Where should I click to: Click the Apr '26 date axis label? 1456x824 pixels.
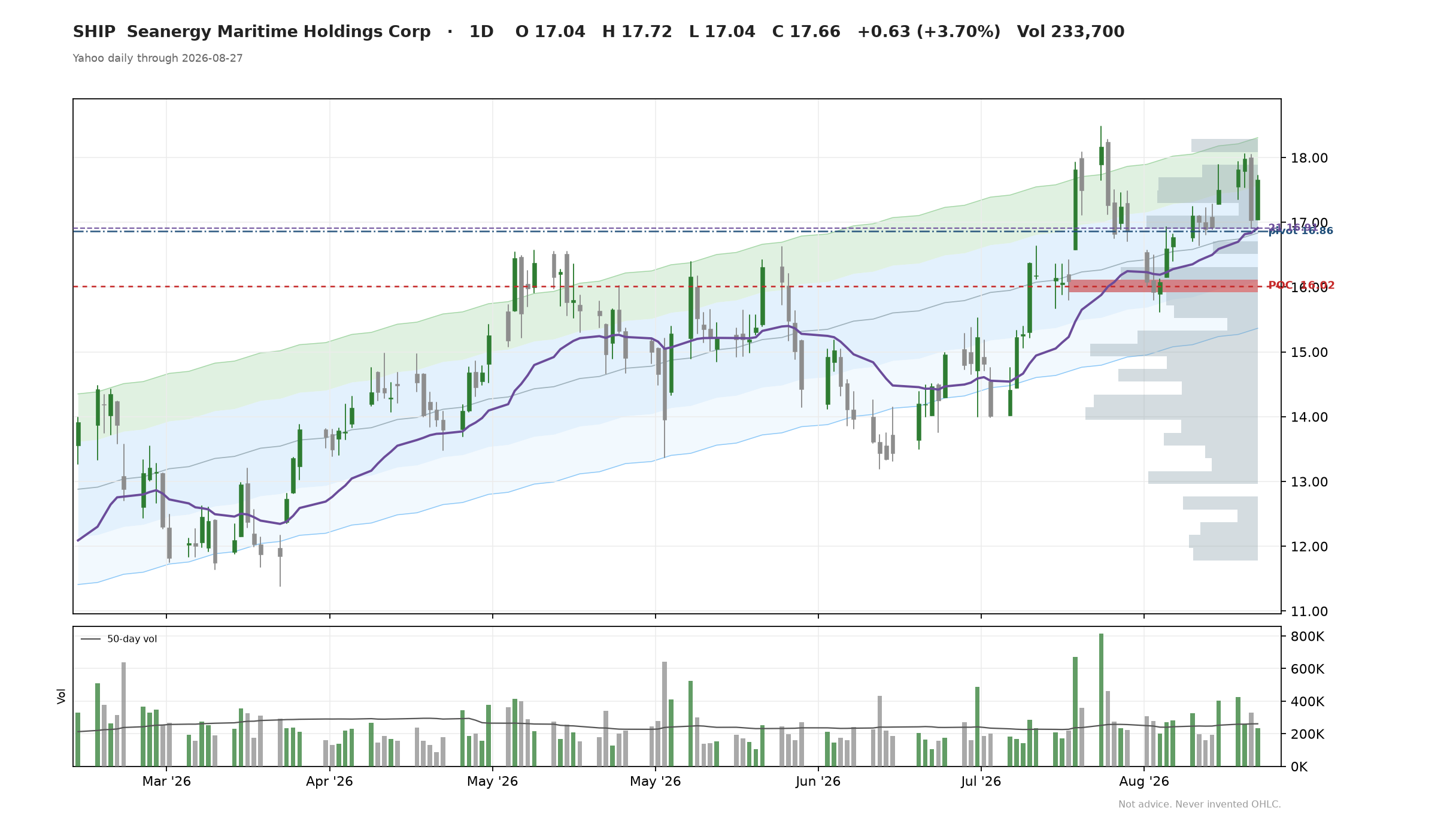(329, 781)
